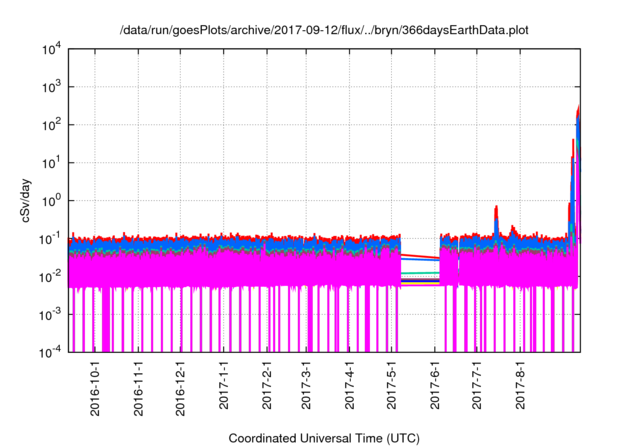640x448 pixels.
Task: Click the top y-axis tick label 10^4
Action: (50, 49)
